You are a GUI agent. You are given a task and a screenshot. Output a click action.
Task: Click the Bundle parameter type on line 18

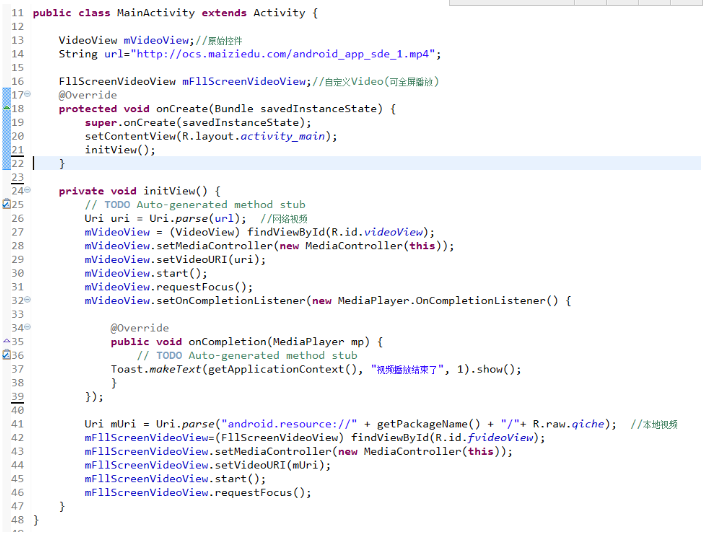point(233,109)
